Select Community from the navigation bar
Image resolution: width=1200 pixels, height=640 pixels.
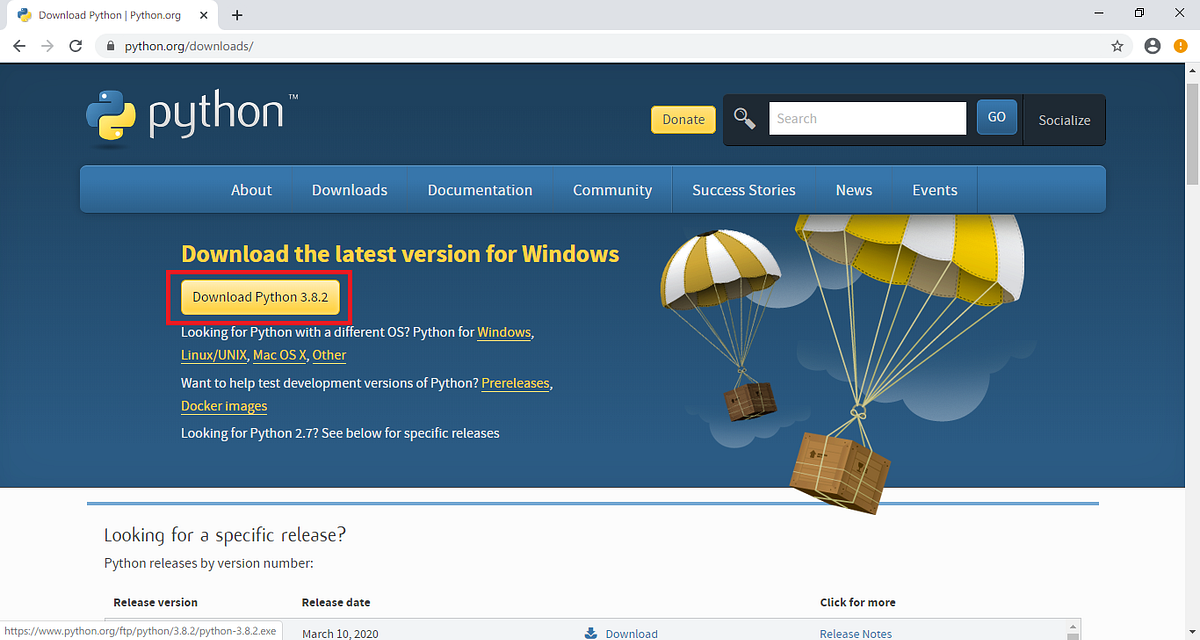pyautogui.click(x=612, y=189)
